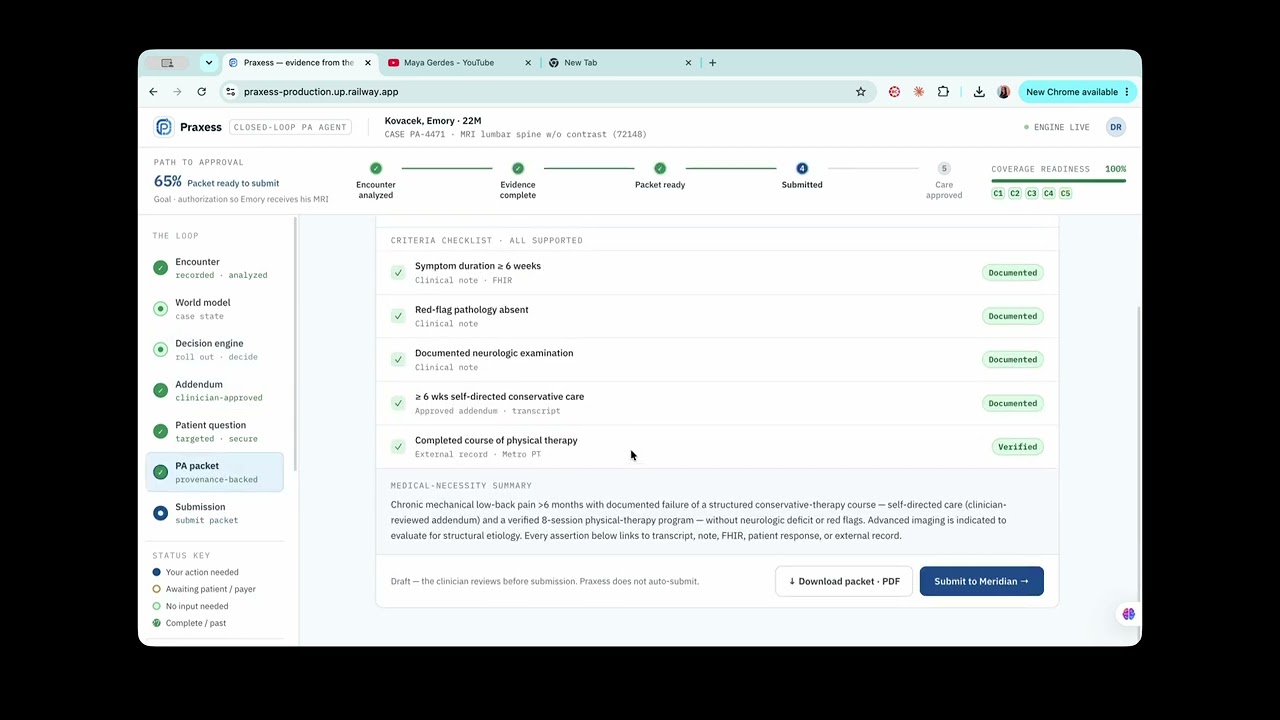The width and height of the screenshot is (1280, 720).
Task: Close the Praxess tab
Action: pos(368,62)
